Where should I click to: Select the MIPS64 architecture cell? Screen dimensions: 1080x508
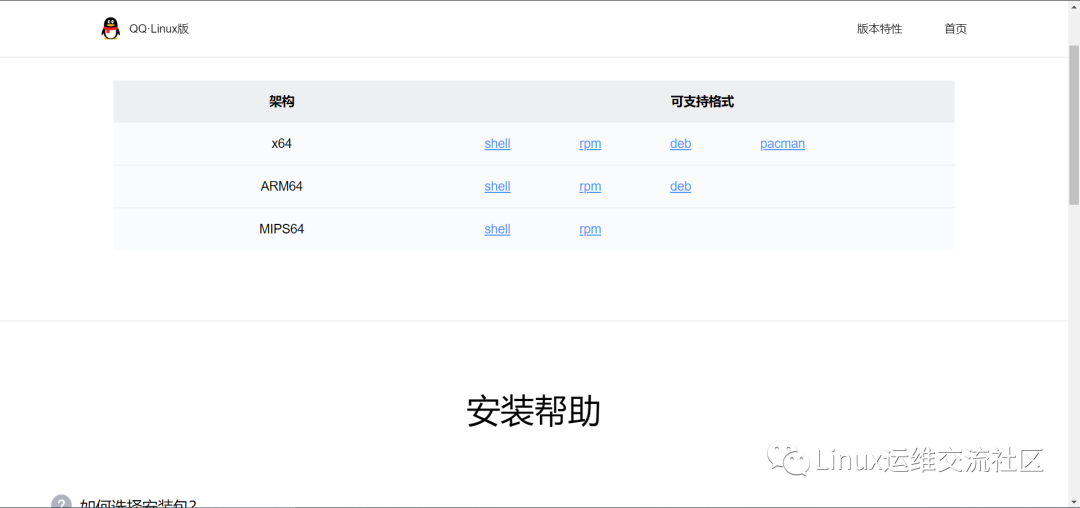pos(282,229)
